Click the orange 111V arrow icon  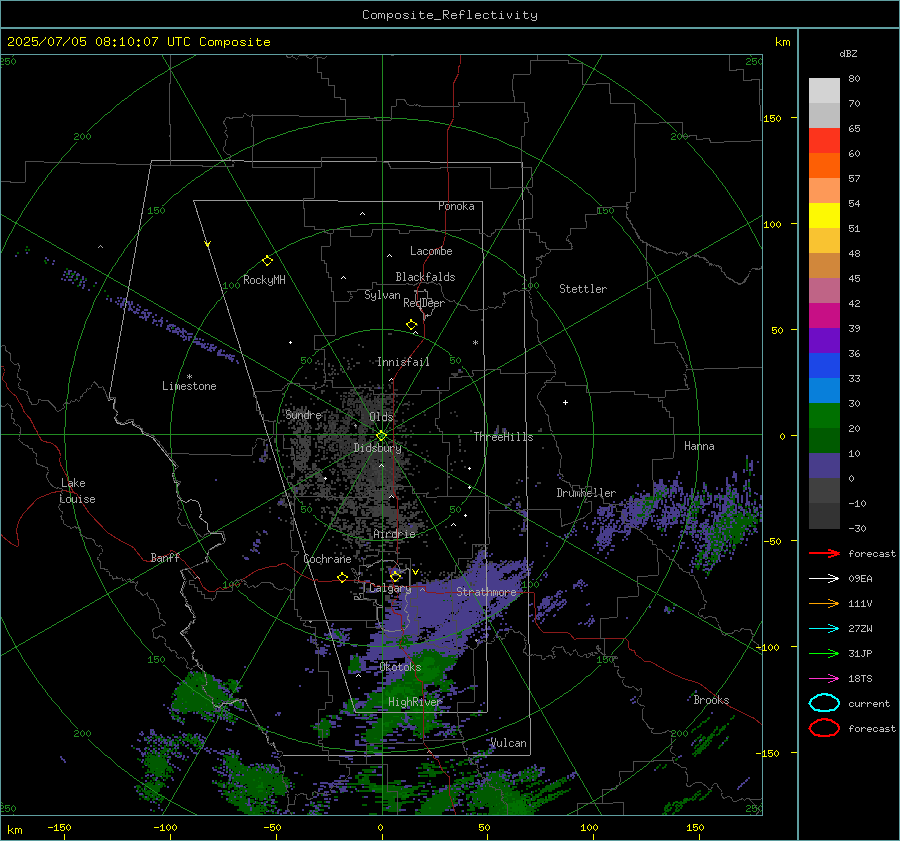coord(824,603)
